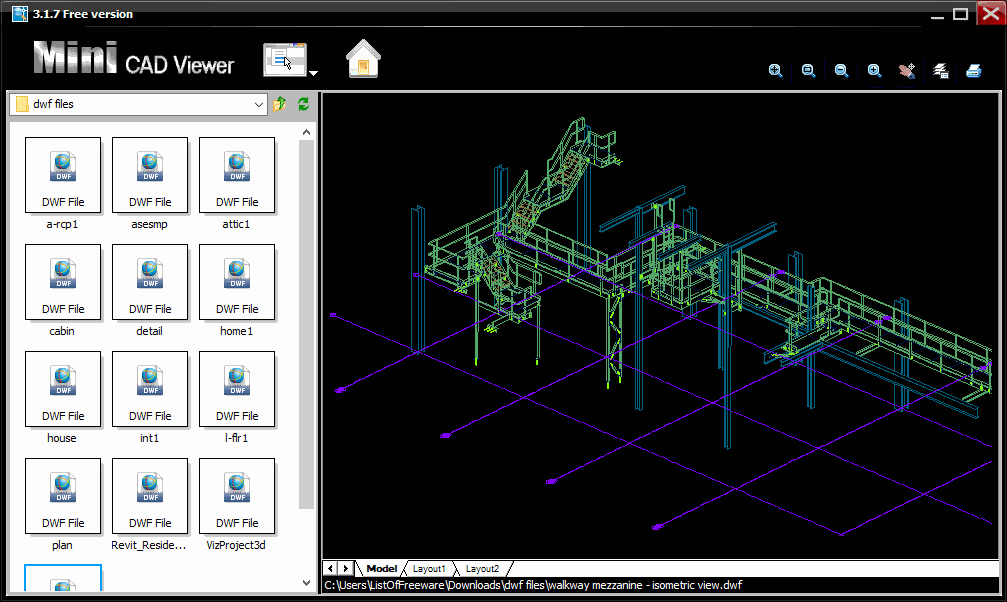Select the house DWF file thumbnail
The width and height of the screenshot is (1007, 602).
[63, 389]
